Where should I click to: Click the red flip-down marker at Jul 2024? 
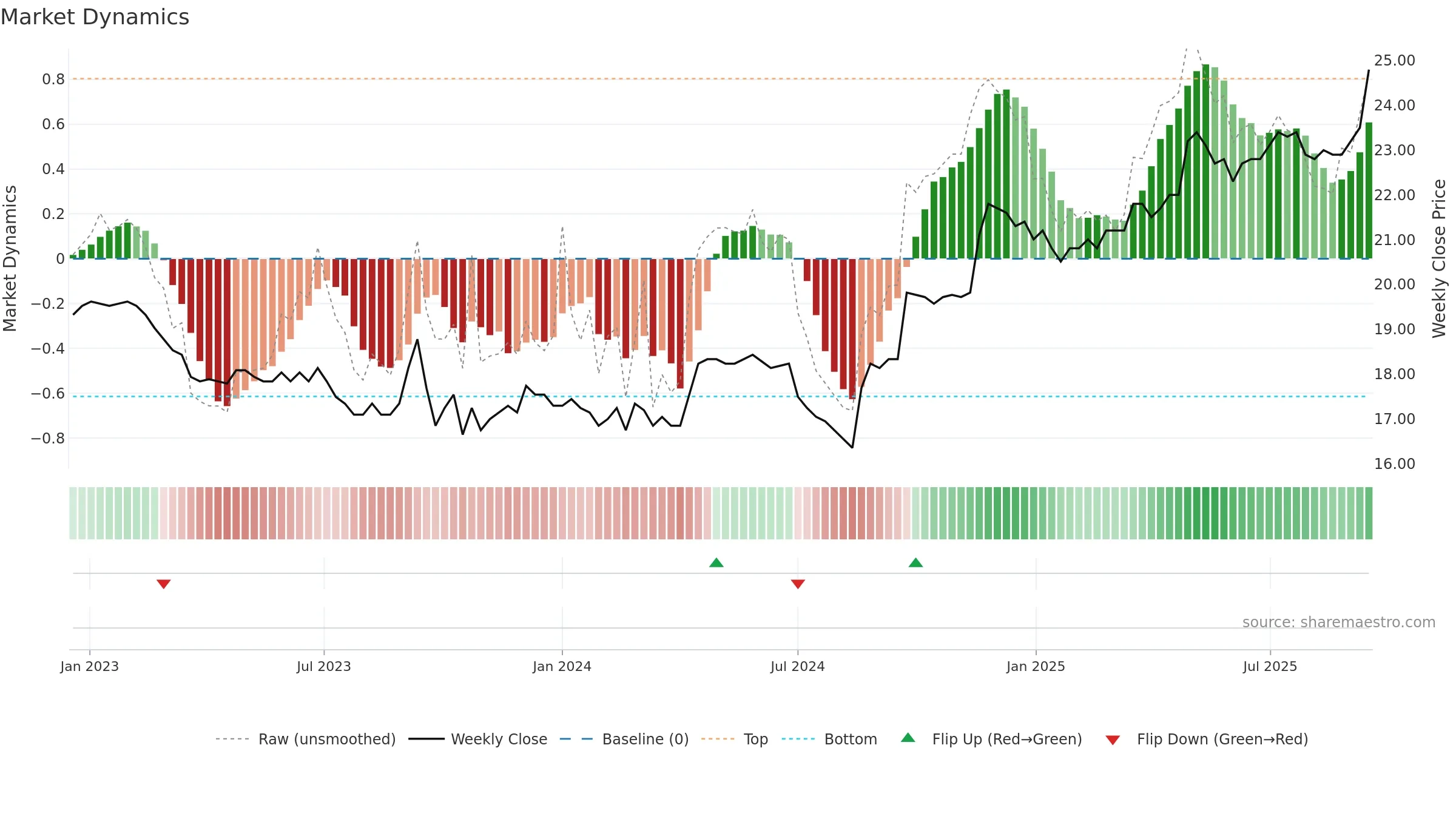798,584
